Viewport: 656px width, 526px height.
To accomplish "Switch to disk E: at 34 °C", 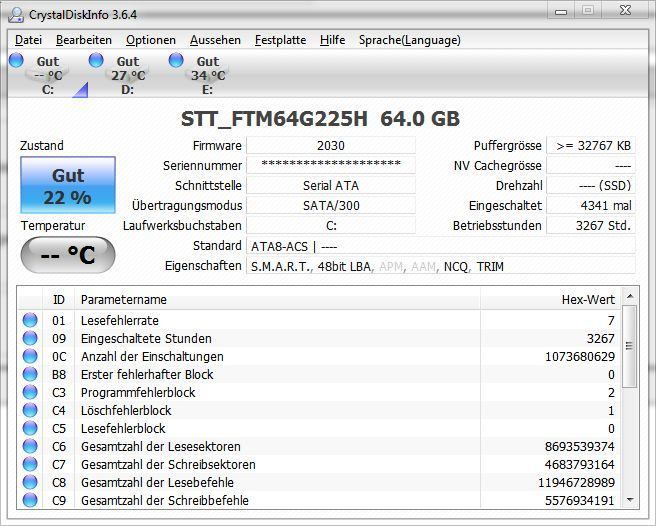I will (208, 75).
